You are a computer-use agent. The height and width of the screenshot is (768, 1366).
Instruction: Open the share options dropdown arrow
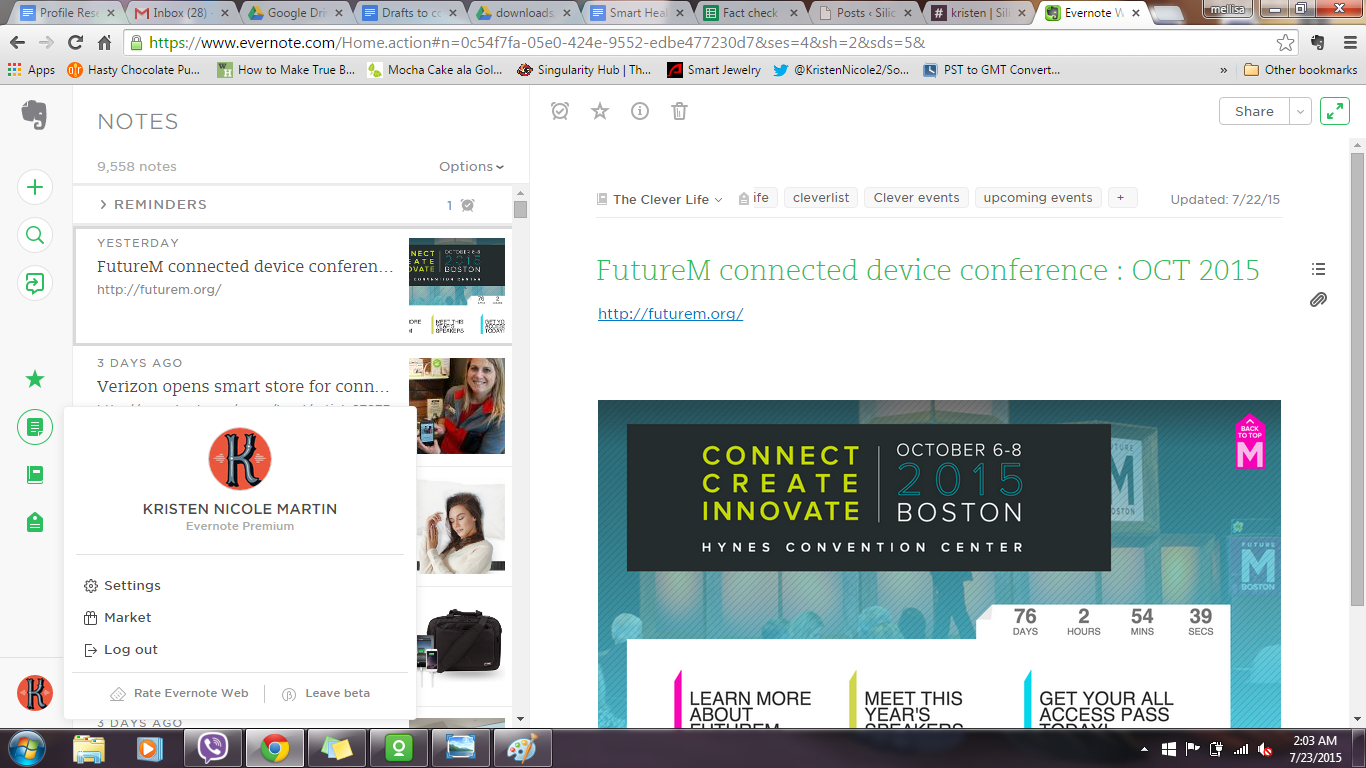click(x=1300, y=111)
